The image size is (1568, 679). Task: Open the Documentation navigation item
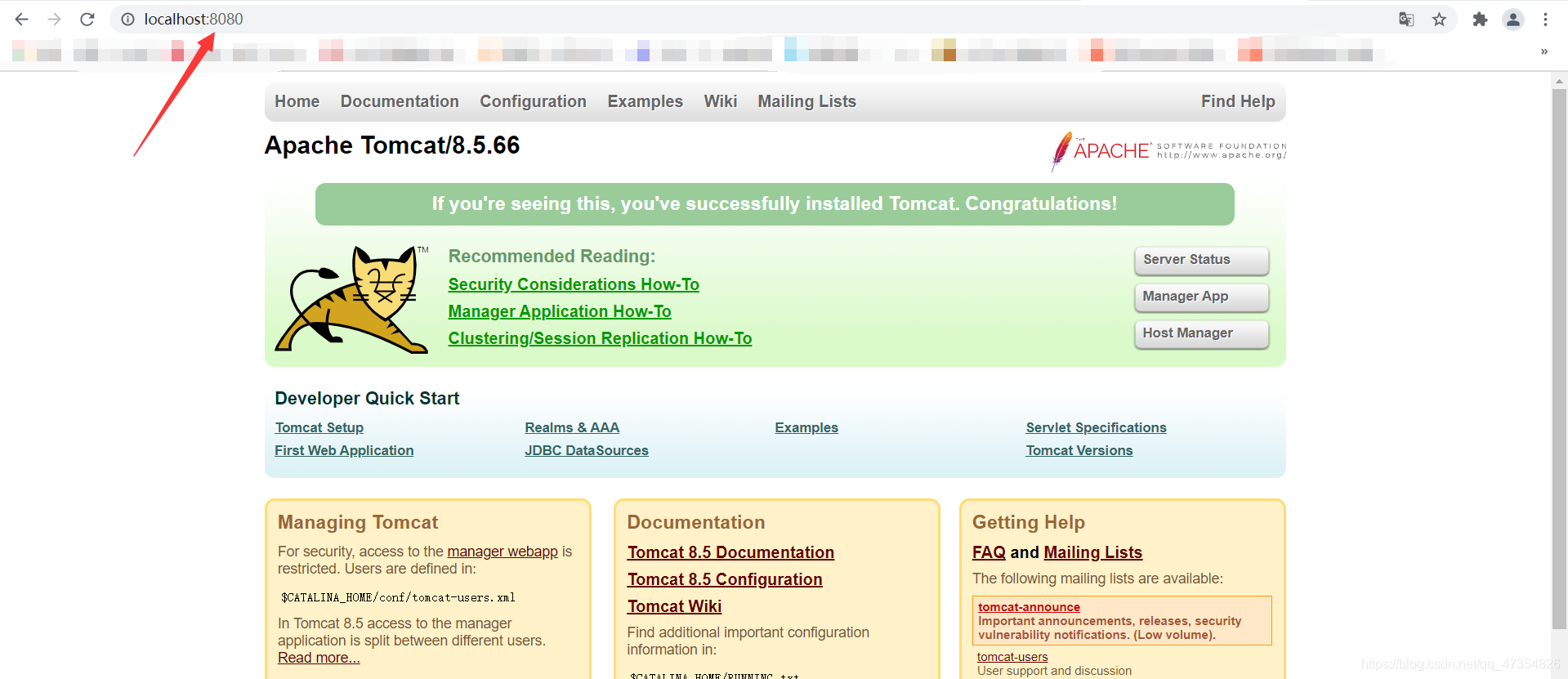click(x=400, y=101)
